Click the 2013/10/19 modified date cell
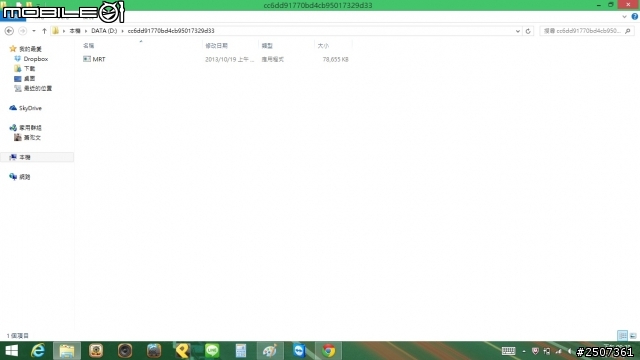Screen dimensions: 640x360 [x=229, y=60]
